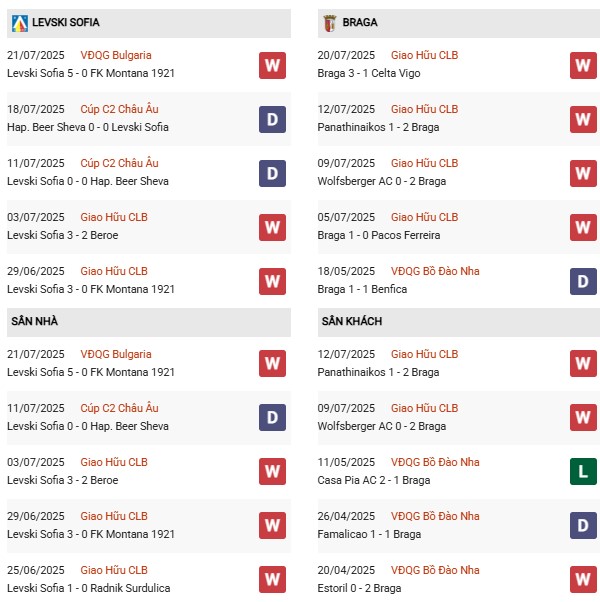The image size is (600, 602).
Task: Click W badge for Estoril 0-2 Braga
Action: [x=583, y=579]
